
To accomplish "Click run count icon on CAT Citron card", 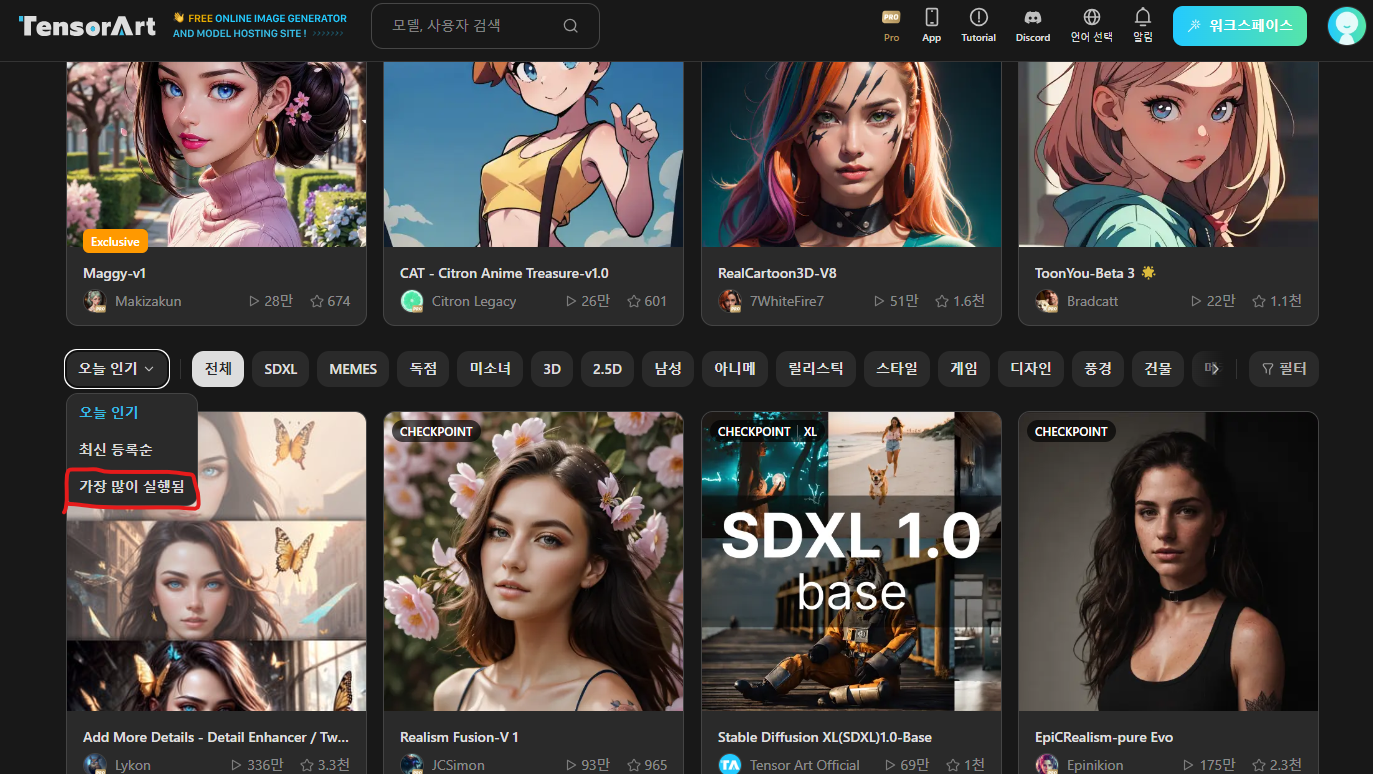I will [571, 301].
